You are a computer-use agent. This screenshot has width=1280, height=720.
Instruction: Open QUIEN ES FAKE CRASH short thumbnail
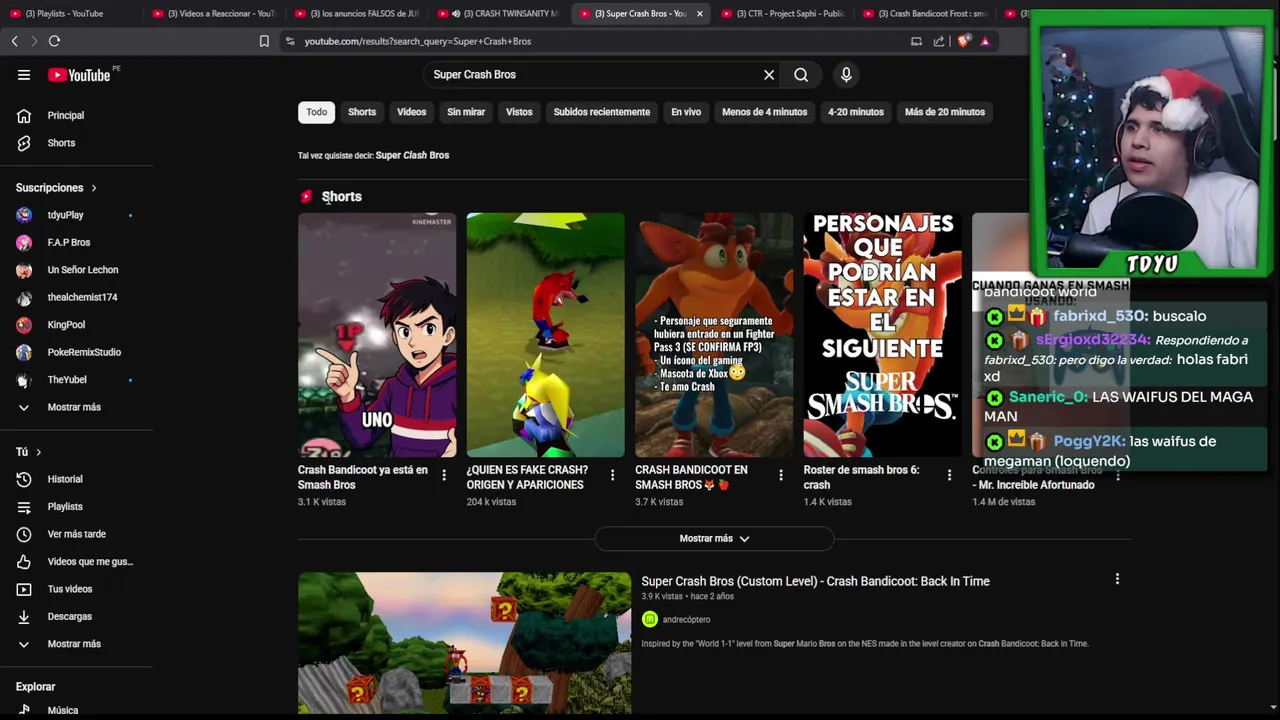[545, 335]
